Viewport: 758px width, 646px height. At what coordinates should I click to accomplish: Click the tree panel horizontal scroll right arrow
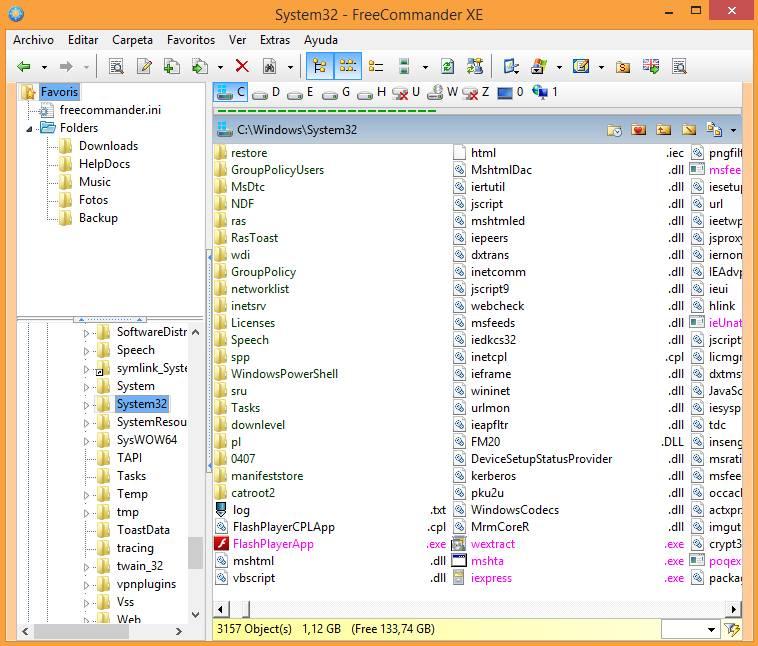point(178,631)
